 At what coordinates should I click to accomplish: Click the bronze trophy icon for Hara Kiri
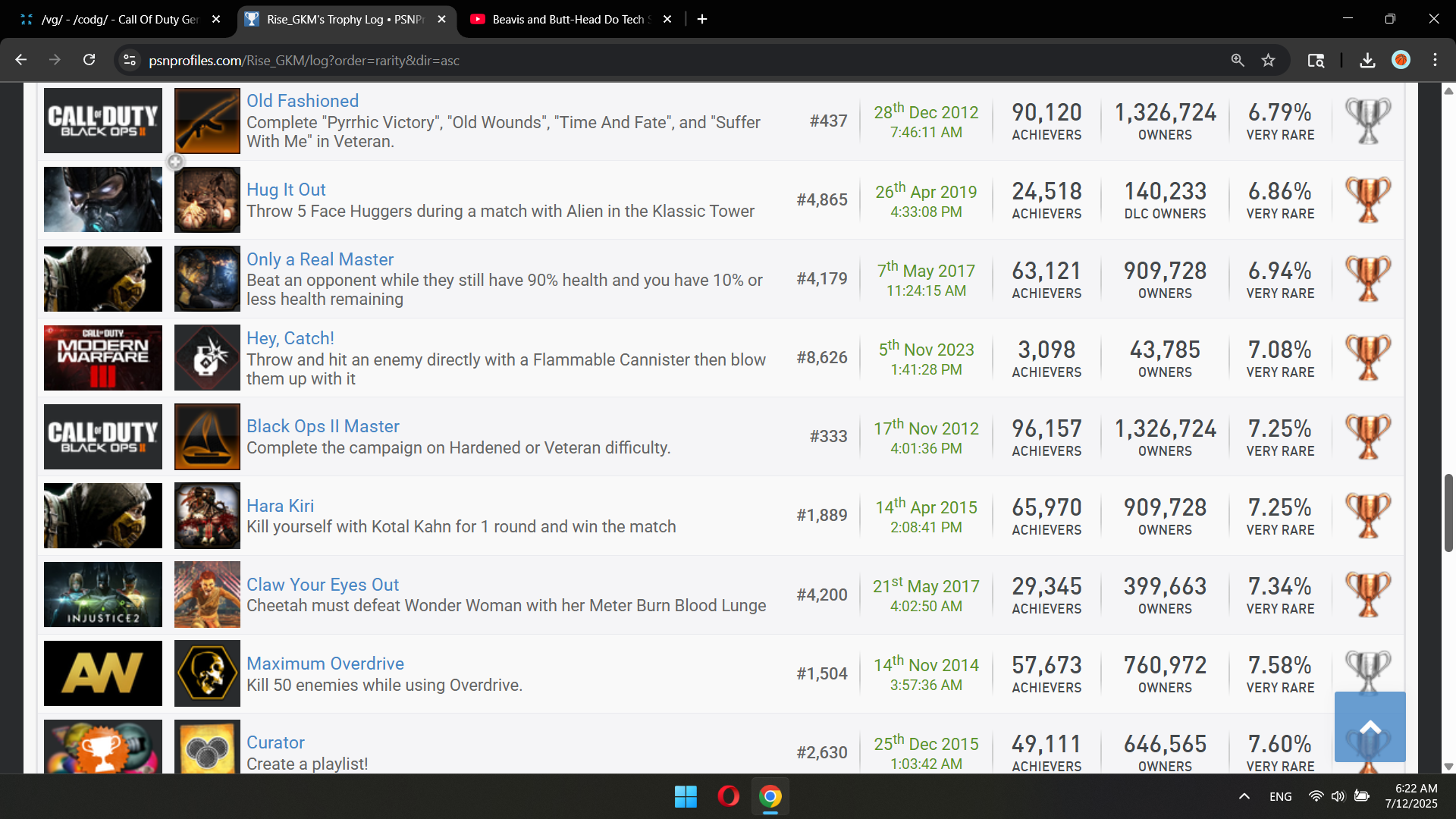[1368, 515]
